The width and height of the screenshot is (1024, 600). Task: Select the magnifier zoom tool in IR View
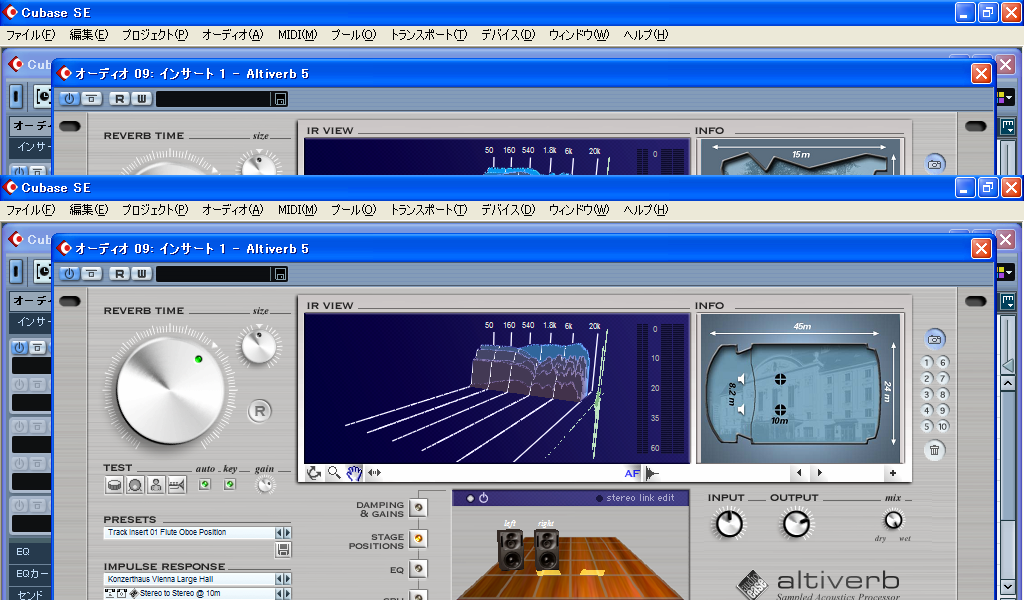click(334, 473)
